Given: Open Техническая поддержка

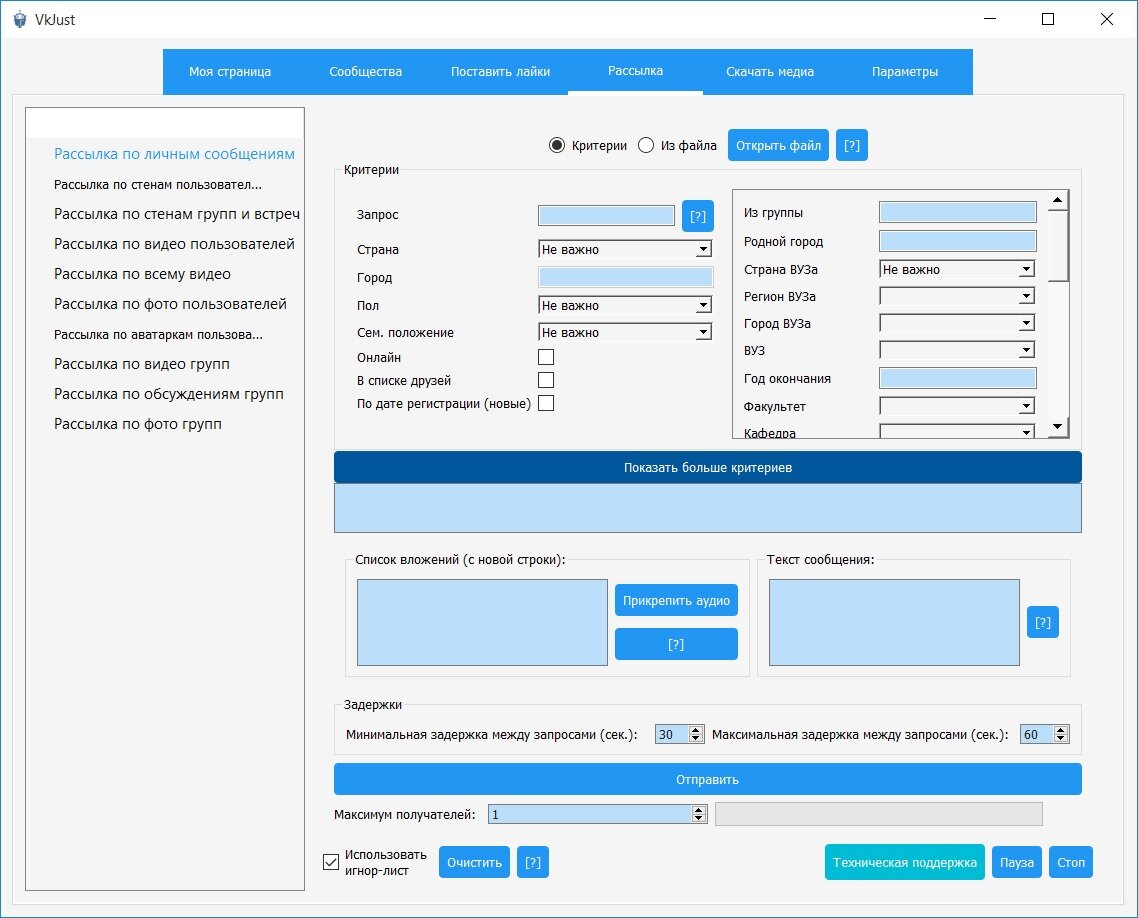Looking at the screenshot, I should [x=904, y=862].
